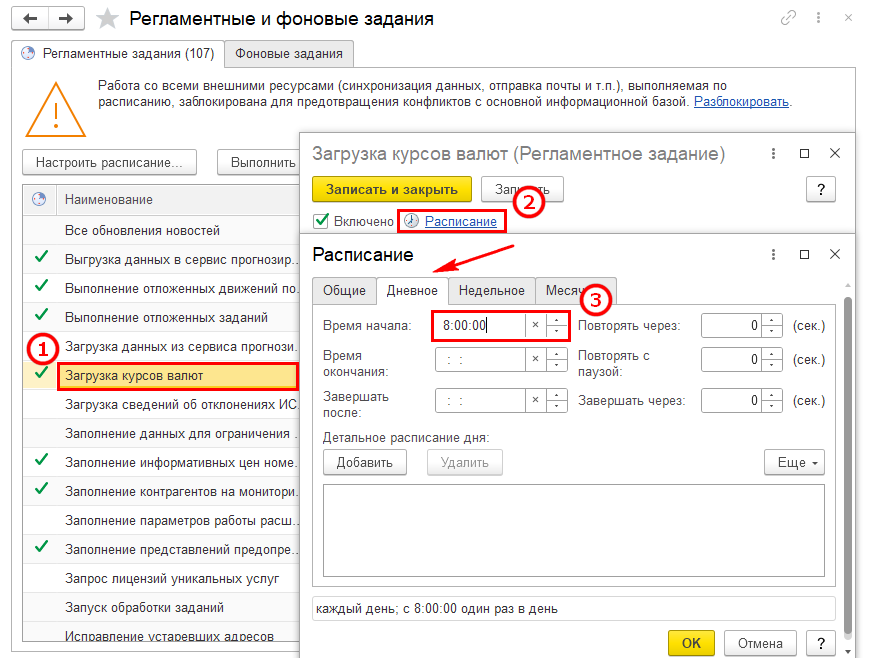Click green check of Выполнение отложенных движений row

41,286
